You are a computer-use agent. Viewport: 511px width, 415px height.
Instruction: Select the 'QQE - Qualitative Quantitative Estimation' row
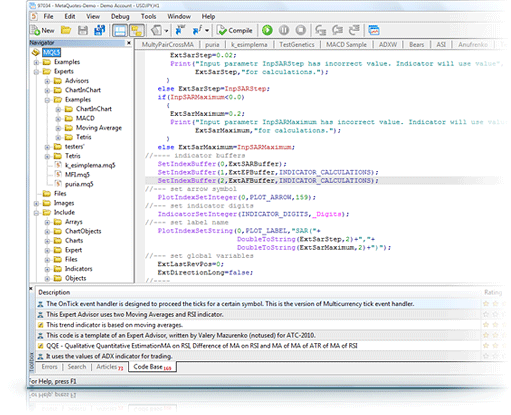[x=258, y=346]
